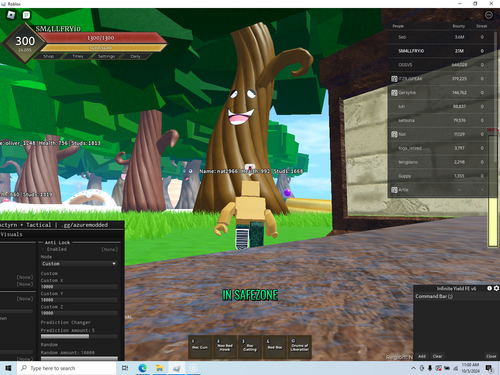Screen dimensions: 500x375
Task: Select SM4LLFRYI0 row in leaderboard
Action: pyautogui.click(x=440, y=51)
